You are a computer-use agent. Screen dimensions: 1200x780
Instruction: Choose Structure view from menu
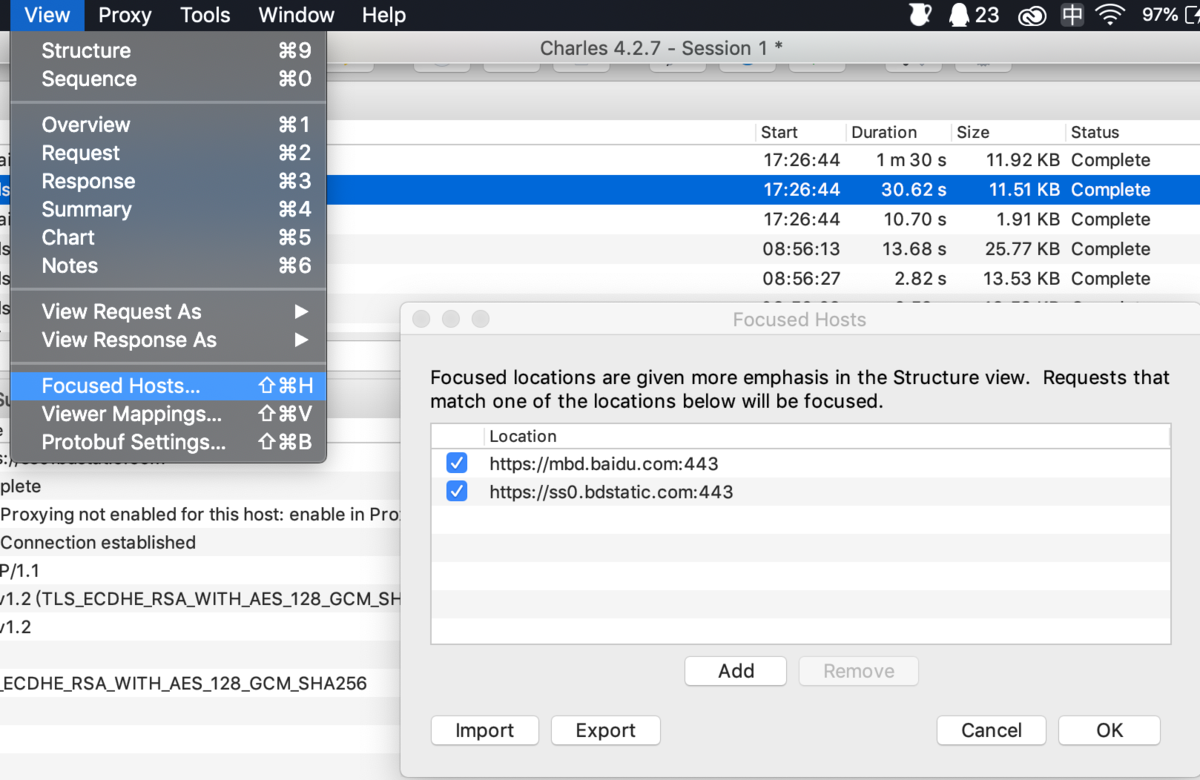(168, 51)
